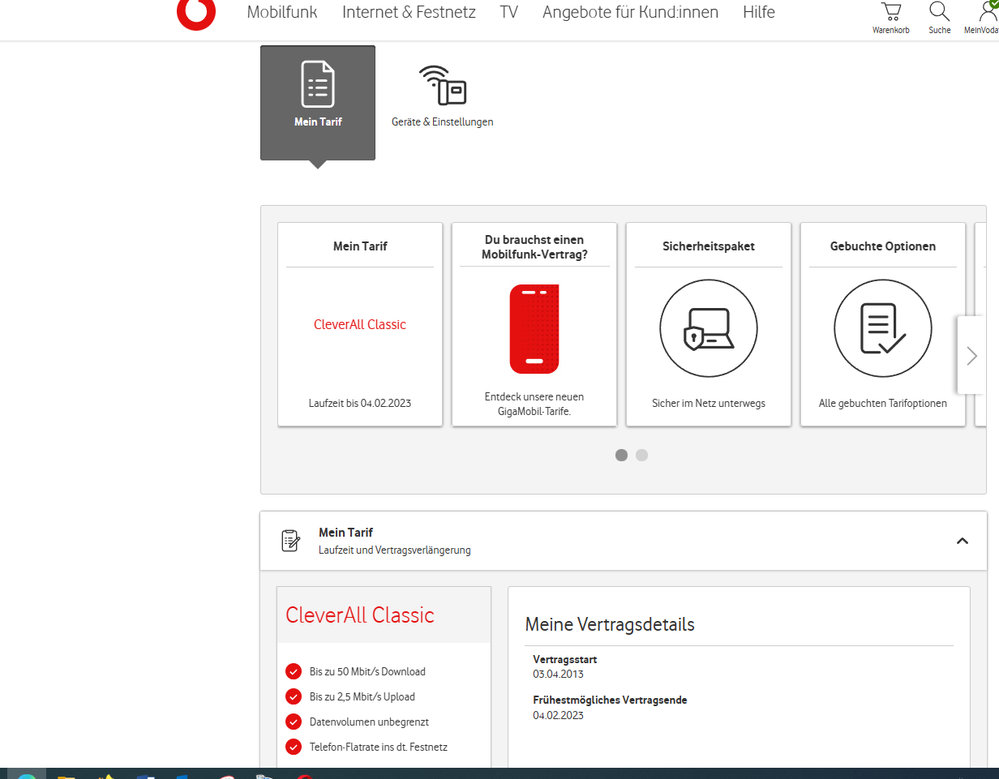
Task: Click the Sicherheitspaket card title
Action: click(x=708, y=247)
